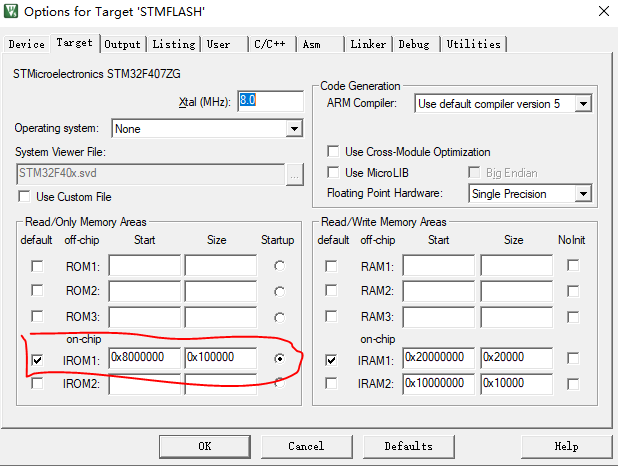Check the ROM3 default checkbox
This screenshot has height=466, width=618.
(37, 316)
